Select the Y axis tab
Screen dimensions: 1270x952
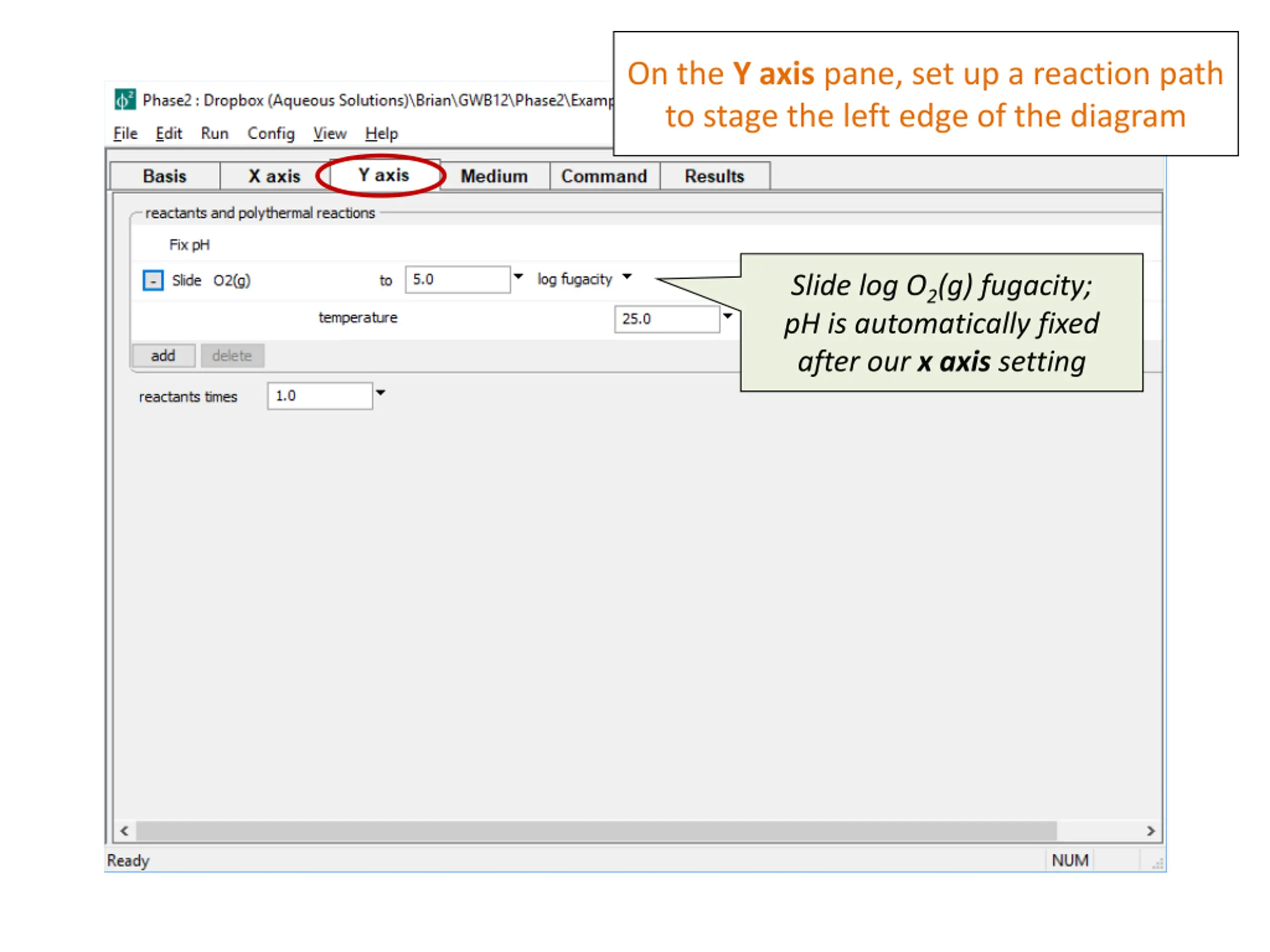(x=383, y=175)
